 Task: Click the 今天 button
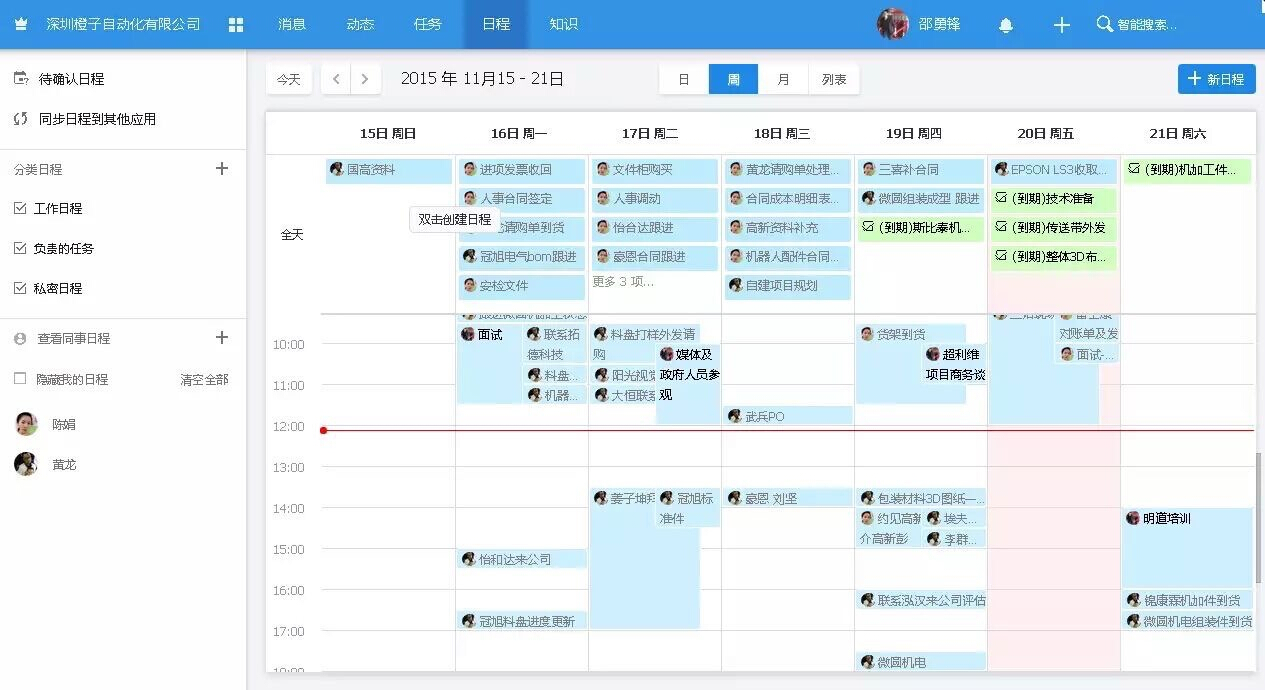pyautogui.click(x=289, y=79)
